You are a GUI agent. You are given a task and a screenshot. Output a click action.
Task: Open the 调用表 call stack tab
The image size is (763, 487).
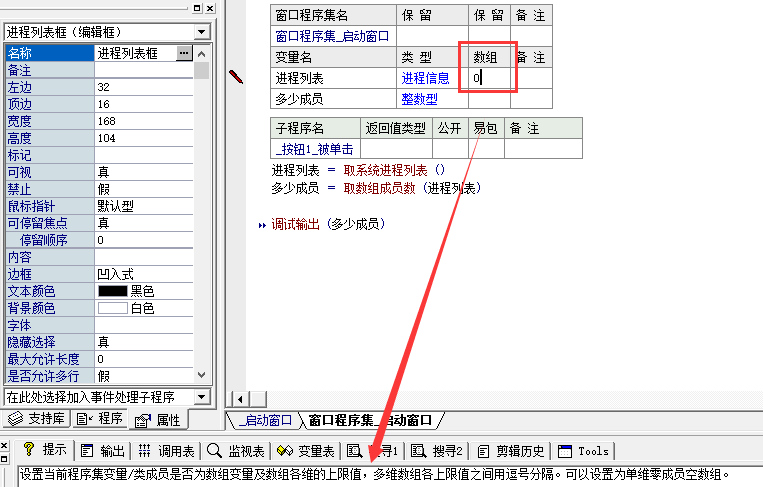pyautogui.click(x=167, y=450)
